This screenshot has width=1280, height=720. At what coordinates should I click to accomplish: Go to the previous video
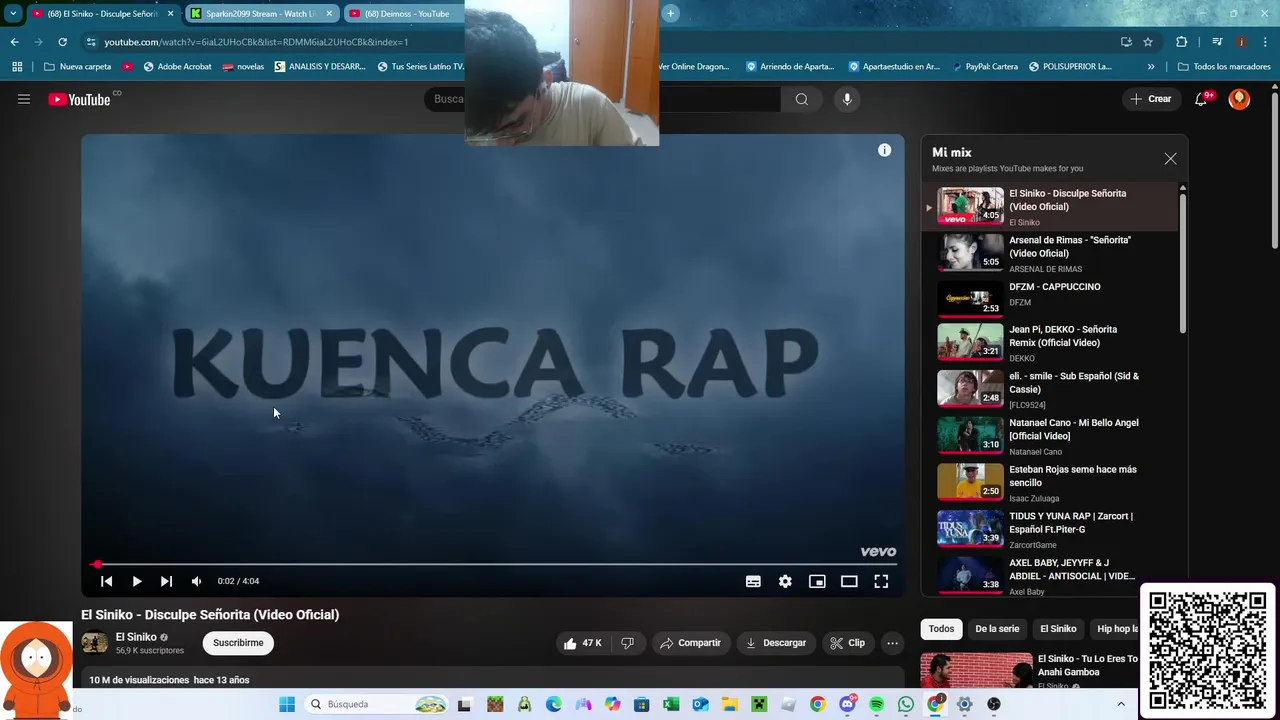(x=106, y=581)
